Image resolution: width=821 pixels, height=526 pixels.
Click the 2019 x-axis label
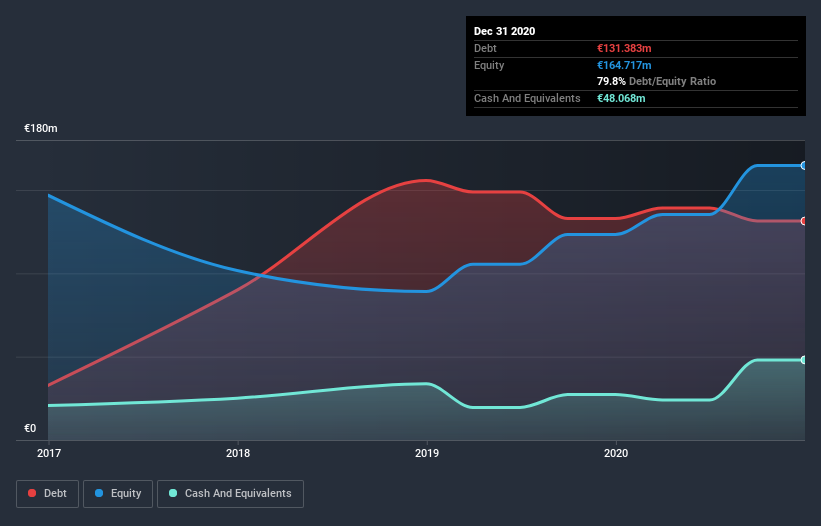click(427, 453)
